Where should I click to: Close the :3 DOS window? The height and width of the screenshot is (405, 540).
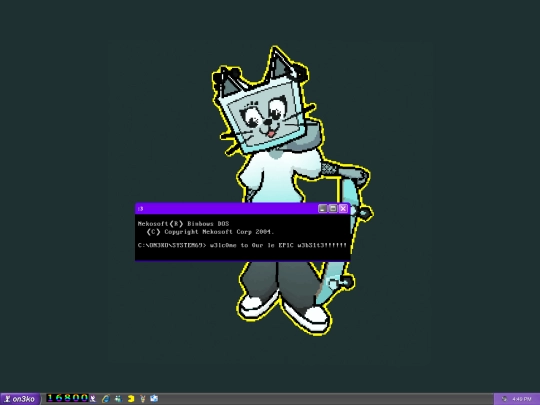coord(343,208)
